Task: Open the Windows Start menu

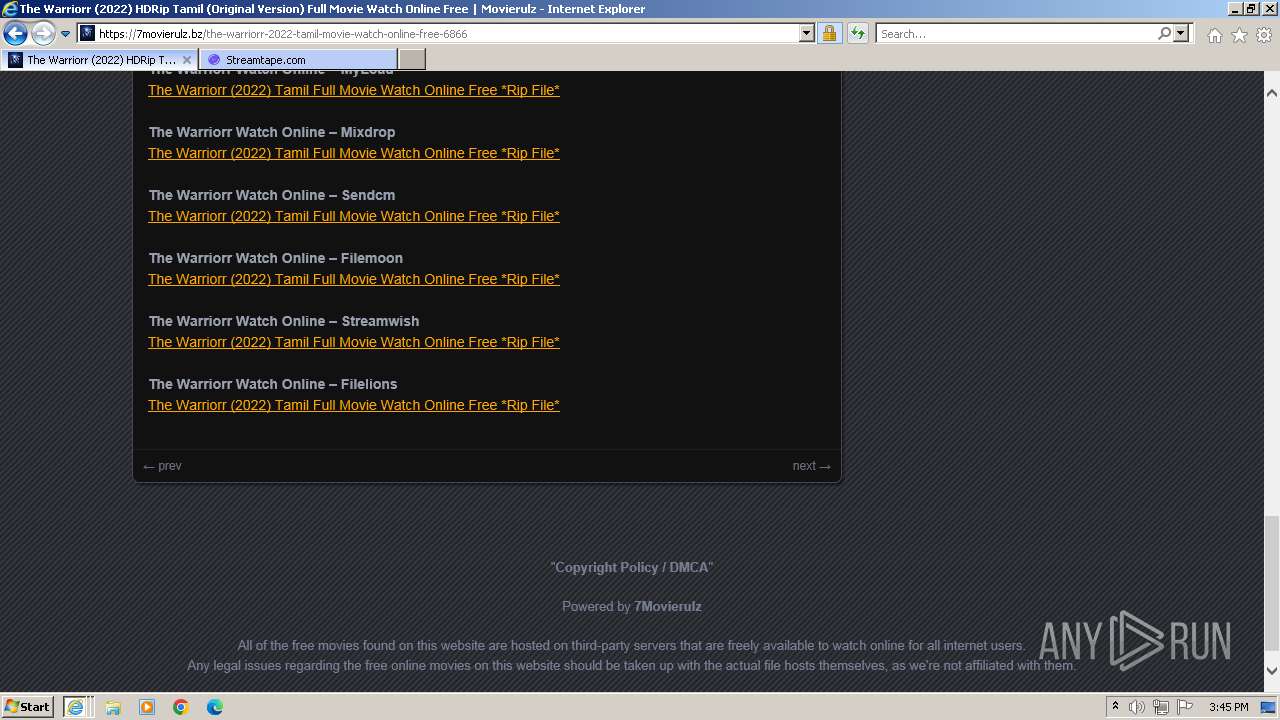Action: [x=28, y=707]
